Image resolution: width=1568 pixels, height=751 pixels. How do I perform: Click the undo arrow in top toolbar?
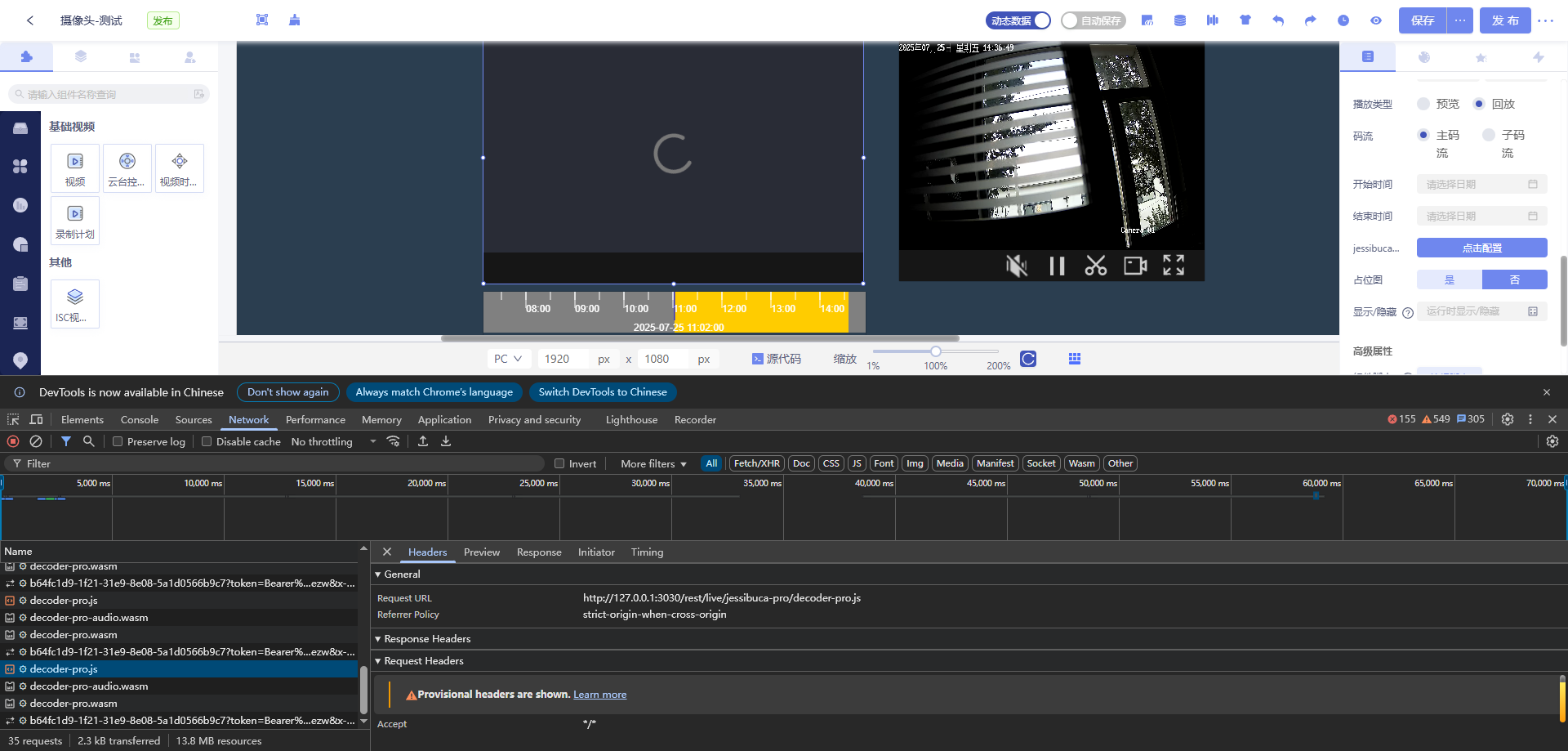tap(1278, 20)
